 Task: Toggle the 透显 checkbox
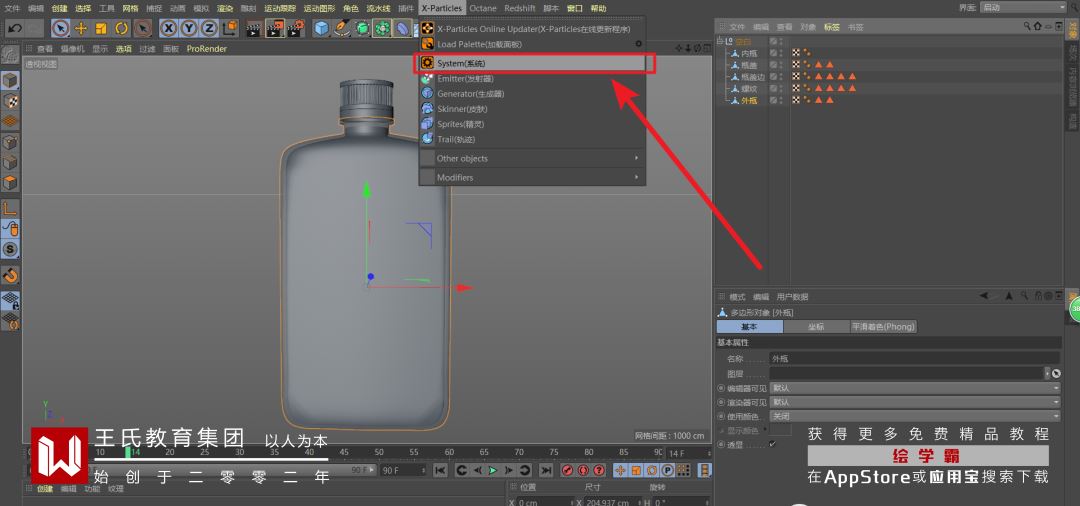(773, 444)
